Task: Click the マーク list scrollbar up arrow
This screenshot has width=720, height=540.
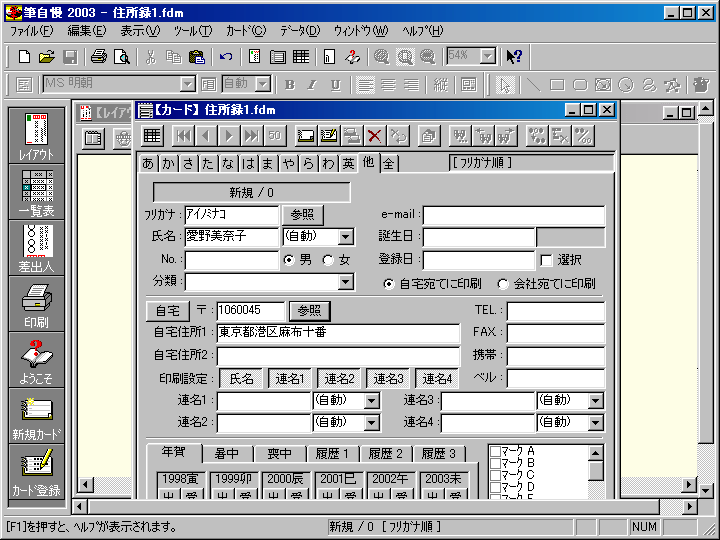Action: [596, 453]
